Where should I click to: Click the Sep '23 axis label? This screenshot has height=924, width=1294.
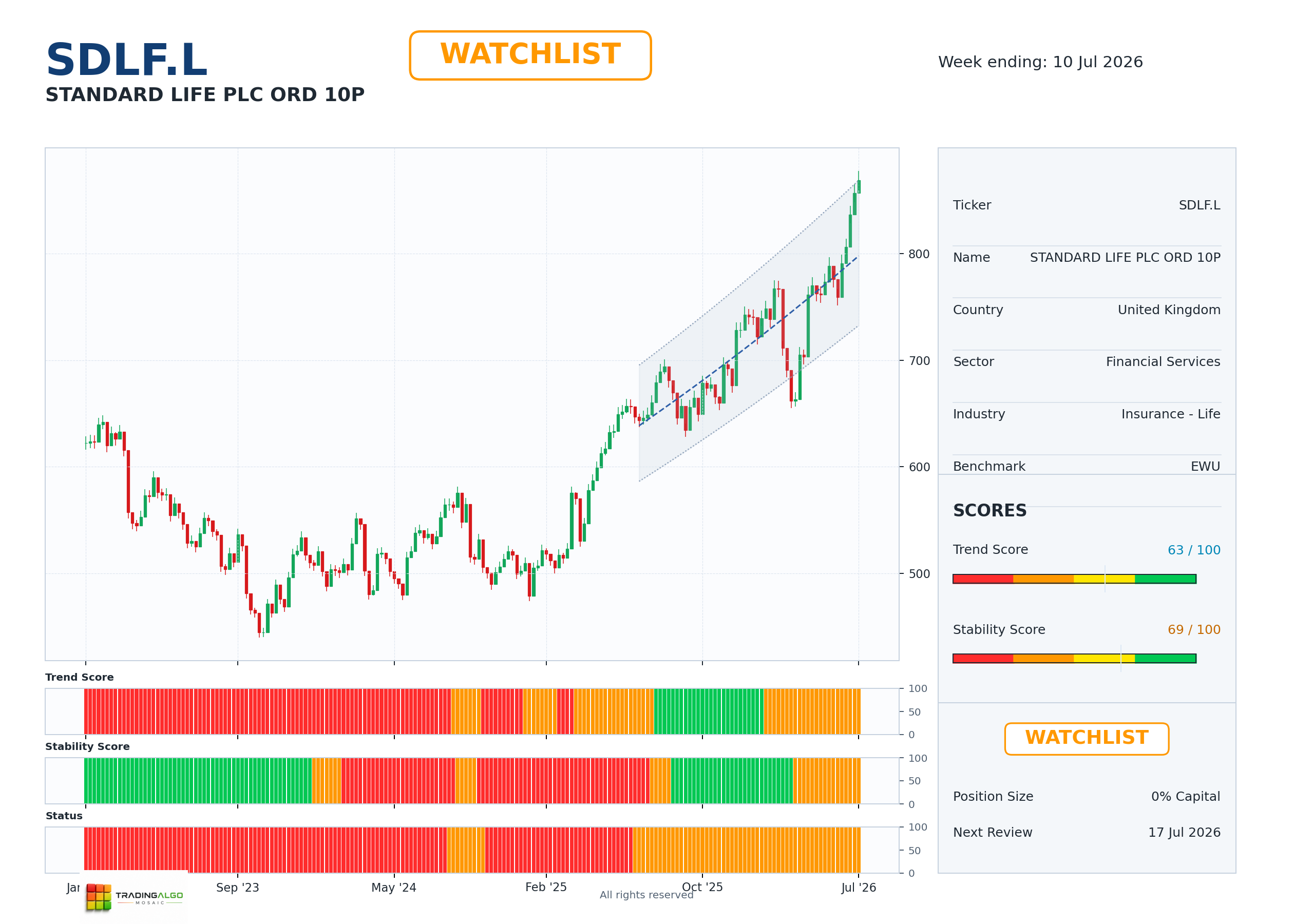(x=237, y=888)
